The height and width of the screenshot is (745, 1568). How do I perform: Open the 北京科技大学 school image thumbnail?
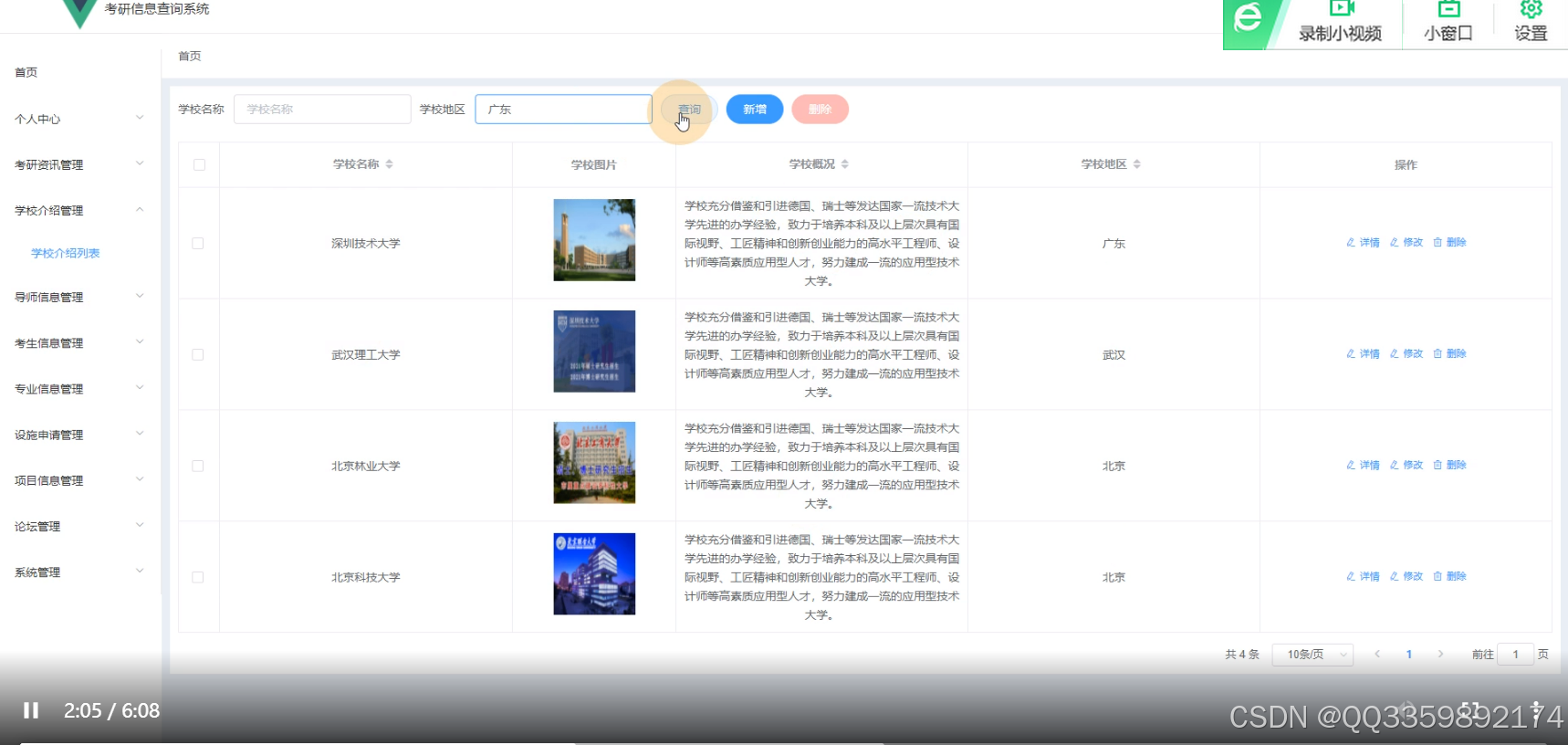(594, 574)
